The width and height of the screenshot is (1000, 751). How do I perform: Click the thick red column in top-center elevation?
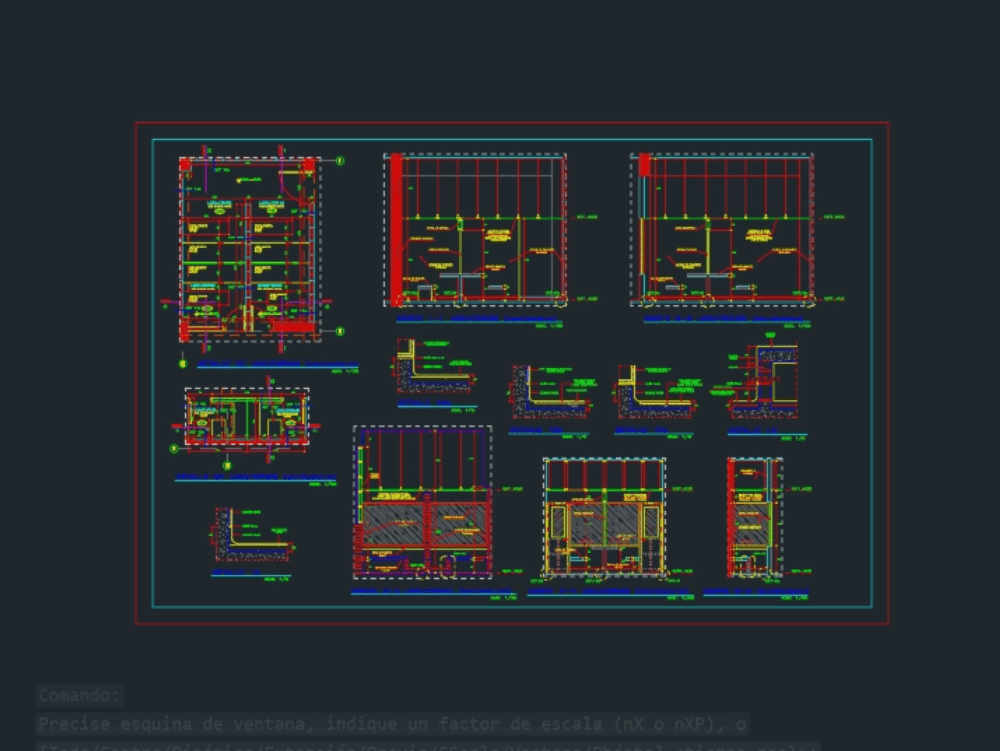(397, 229)
